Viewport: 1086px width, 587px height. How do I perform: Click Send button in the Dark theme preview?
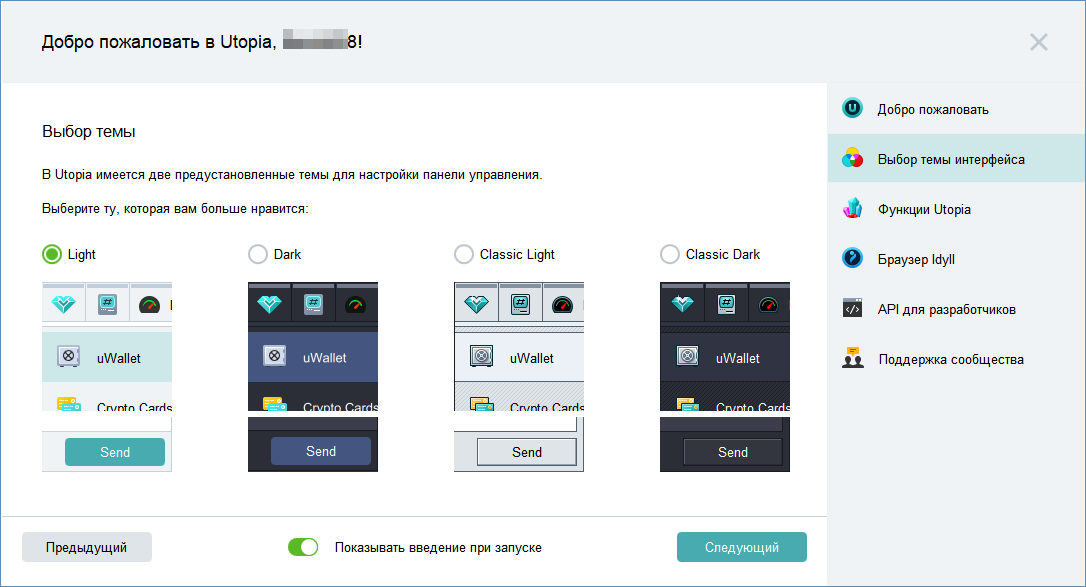tap(321, 451)
